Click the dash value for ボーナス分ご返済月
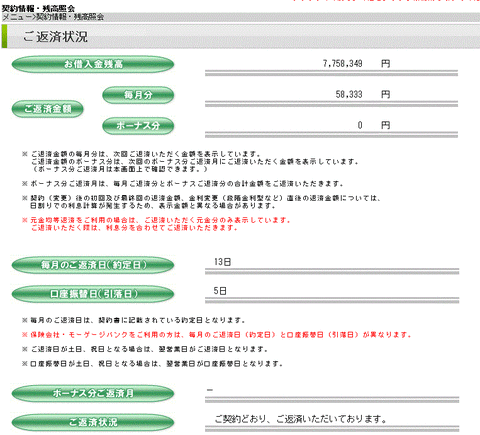The width and height of the screenshot is (480, 435). [x=210, y=390]
